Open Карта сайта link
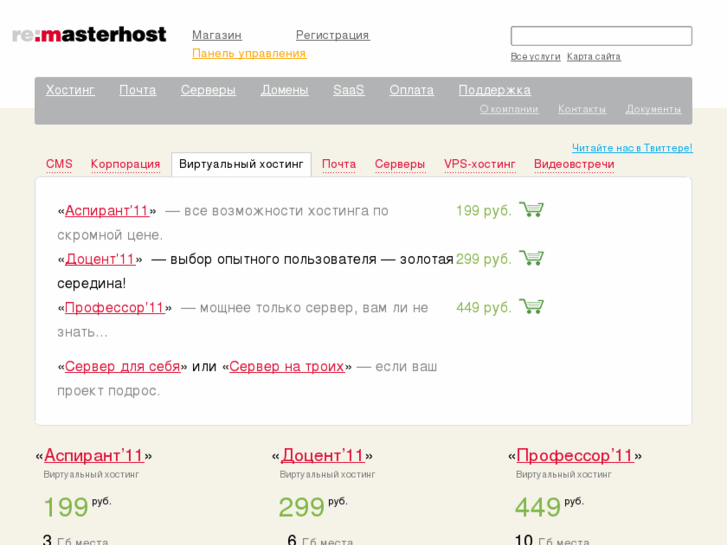 click(x=593, y=57)
